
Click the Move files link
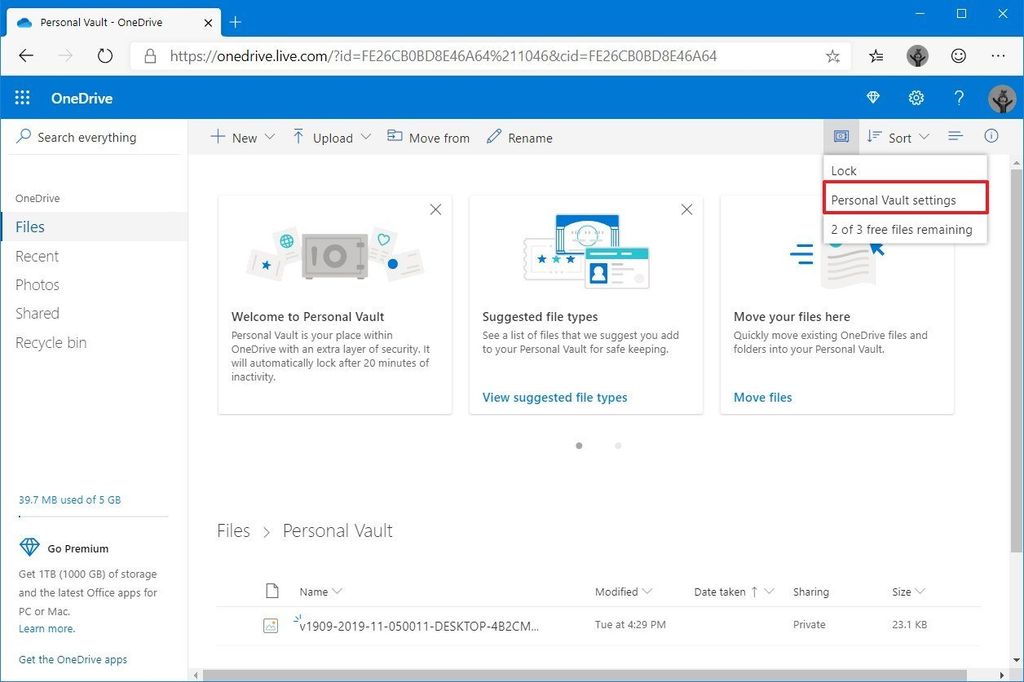[762, 397]
